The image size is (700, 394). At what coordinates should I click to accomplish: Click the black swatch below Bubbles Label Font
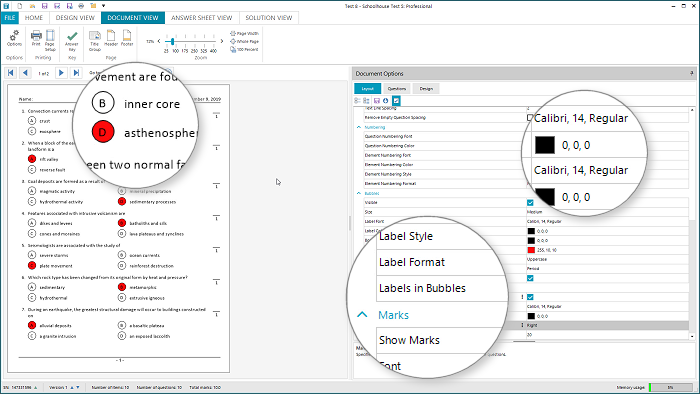(531, 231)
